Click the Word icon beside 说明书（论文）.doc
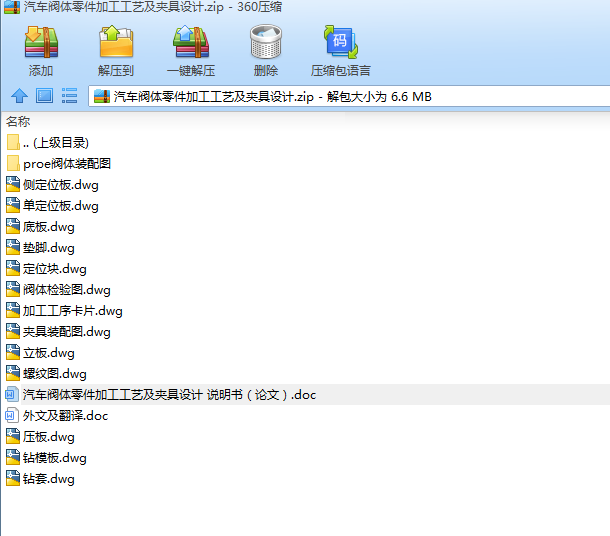 [11, 394]
